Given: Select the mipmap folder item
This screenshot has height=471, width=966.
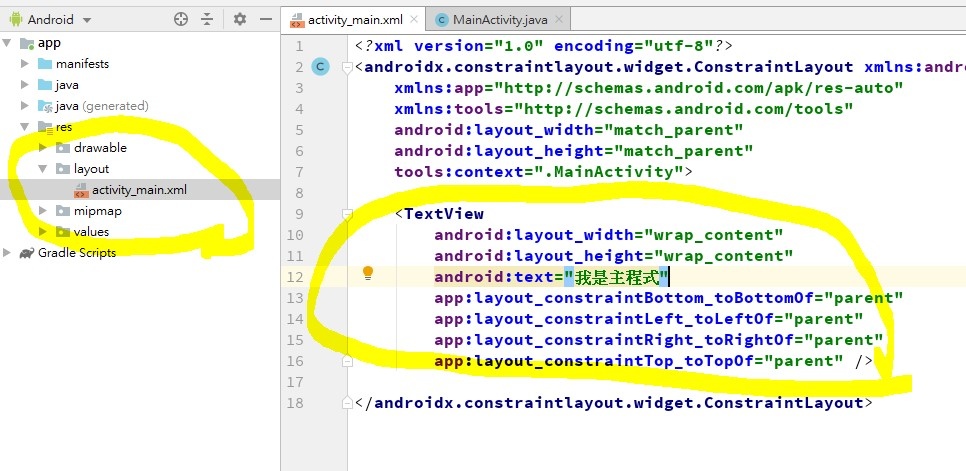Looking at the screenshot, I should pyautogui.click(x=97, y=211).
